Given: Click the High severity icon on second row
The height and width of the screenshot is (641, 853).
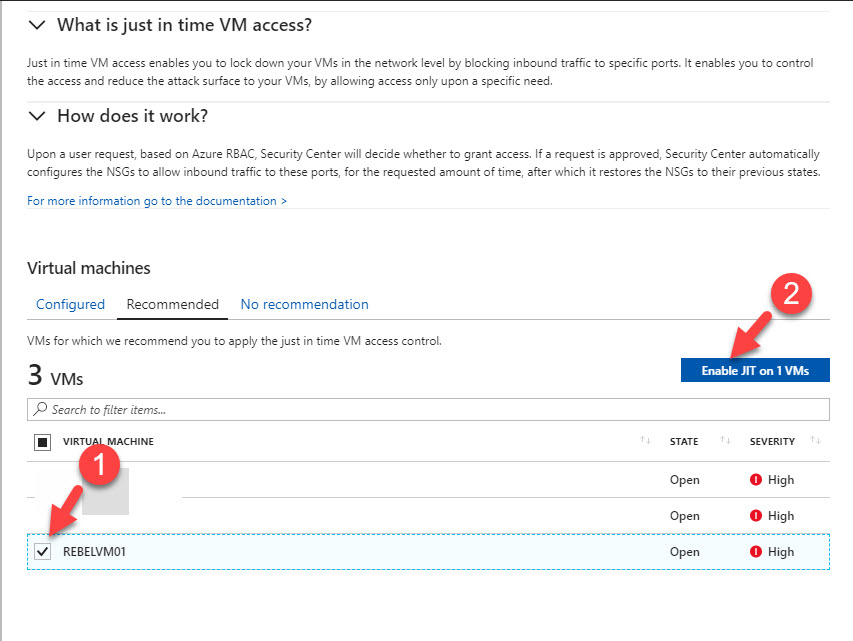Looking at the screenshot, I should [x=757, y=516].
